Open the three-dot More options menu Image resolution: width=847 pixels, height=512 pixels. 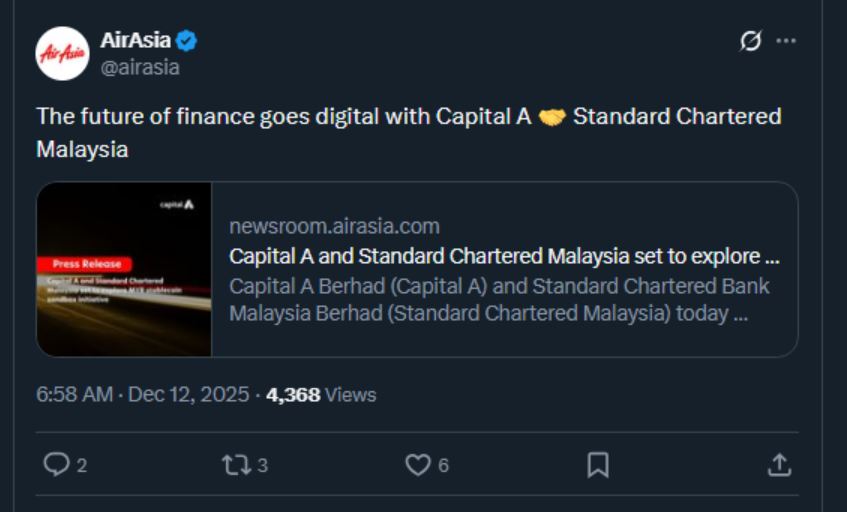coord(787,41)
